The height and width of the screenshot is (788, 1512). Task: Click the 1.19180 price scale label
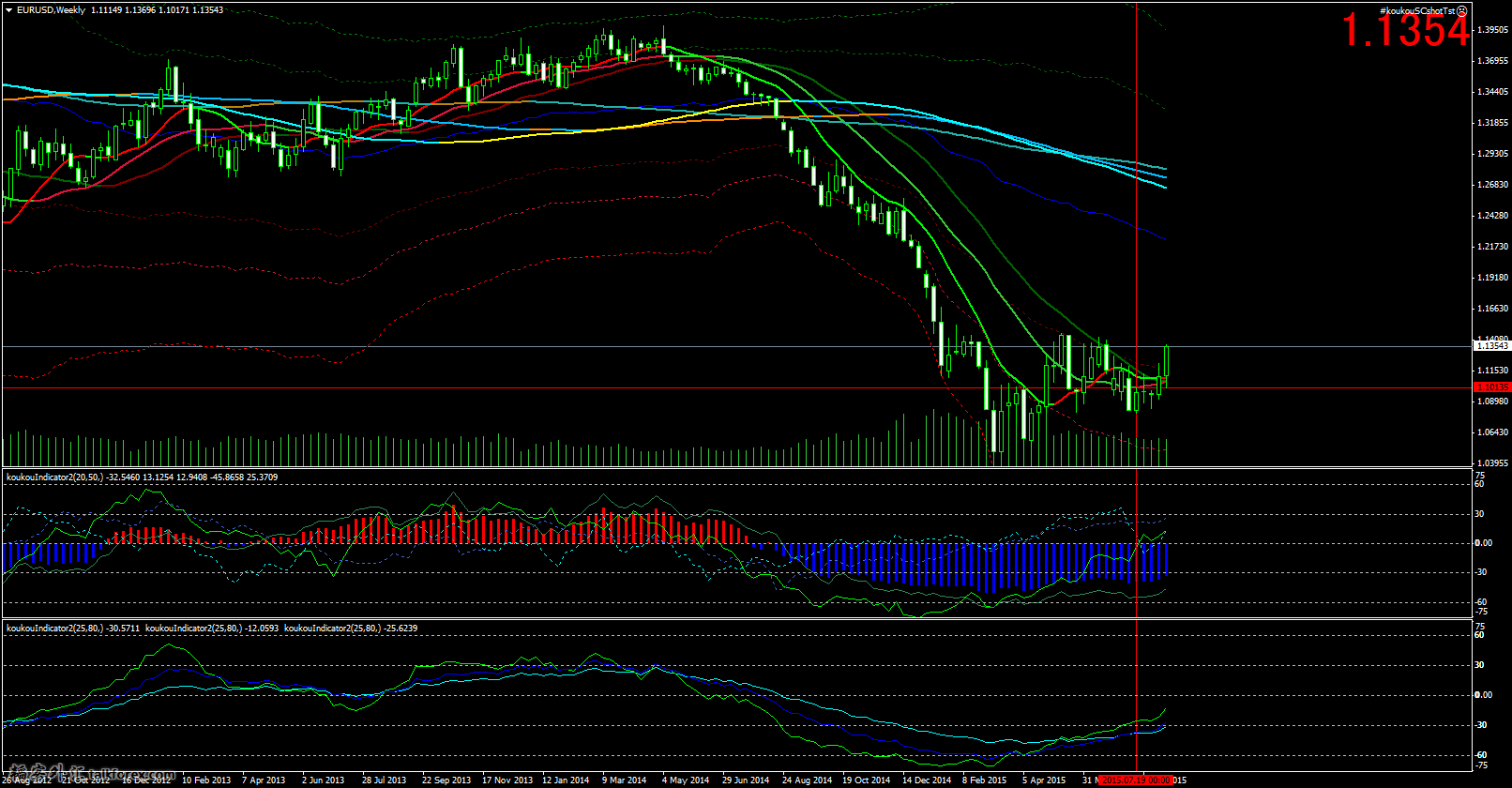(x=1492, y=278)
